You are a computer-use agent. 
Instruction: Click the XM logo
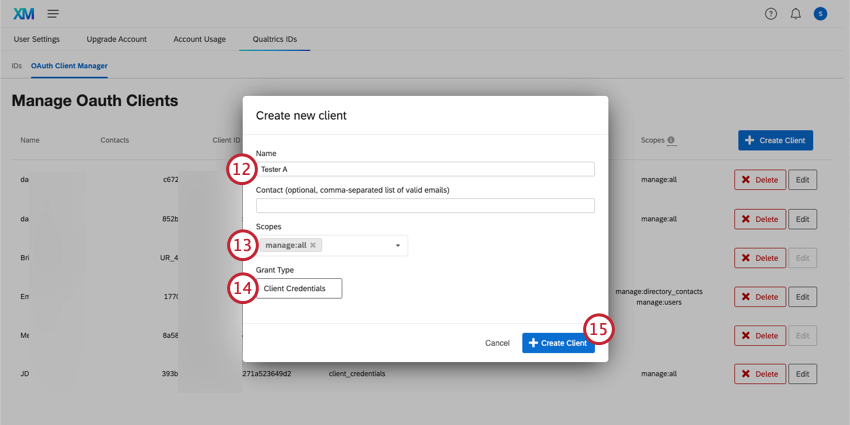pos(23,14)
